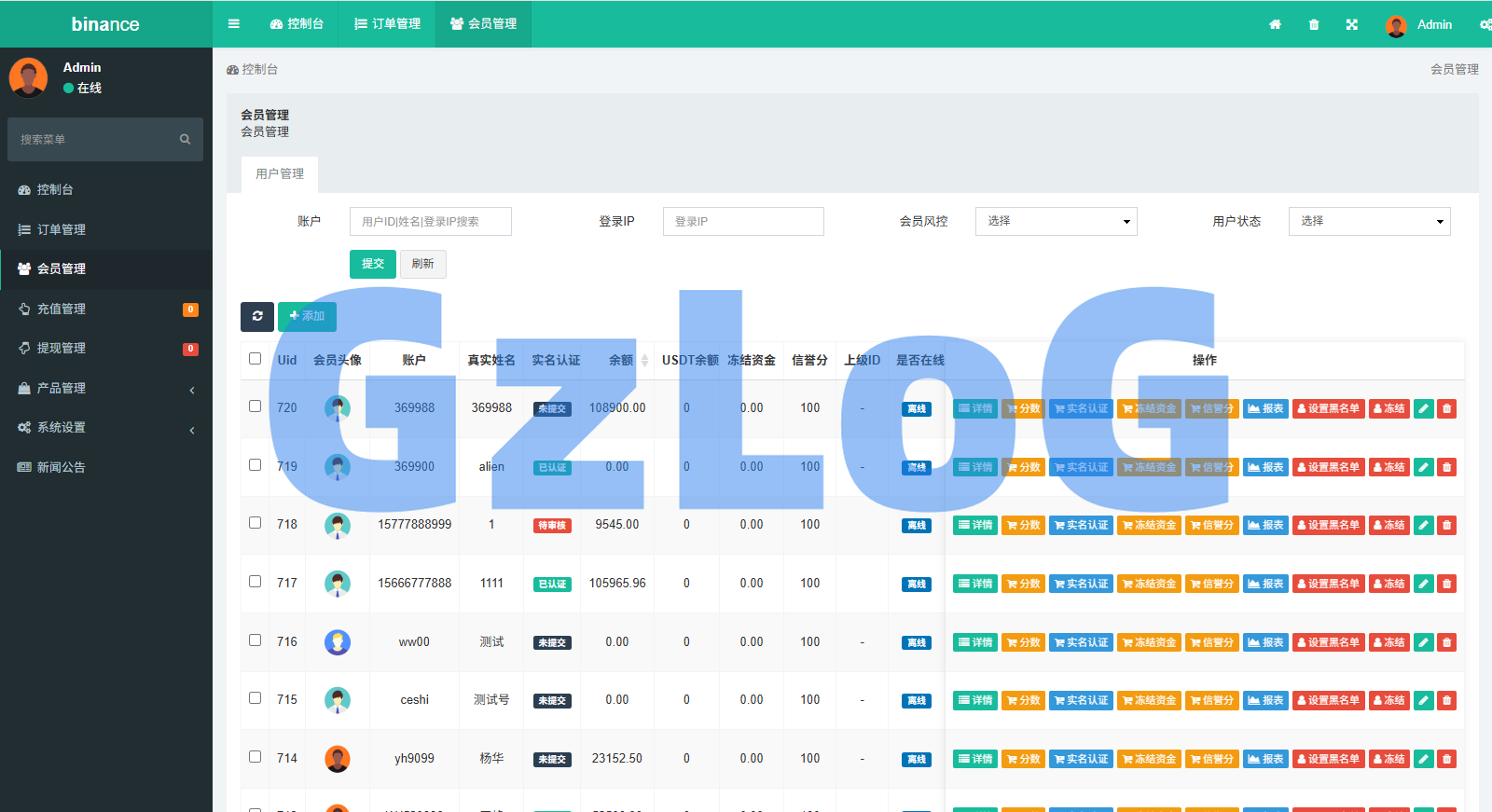
Task: Click the green 提交 button
Action: click(373, 264)
